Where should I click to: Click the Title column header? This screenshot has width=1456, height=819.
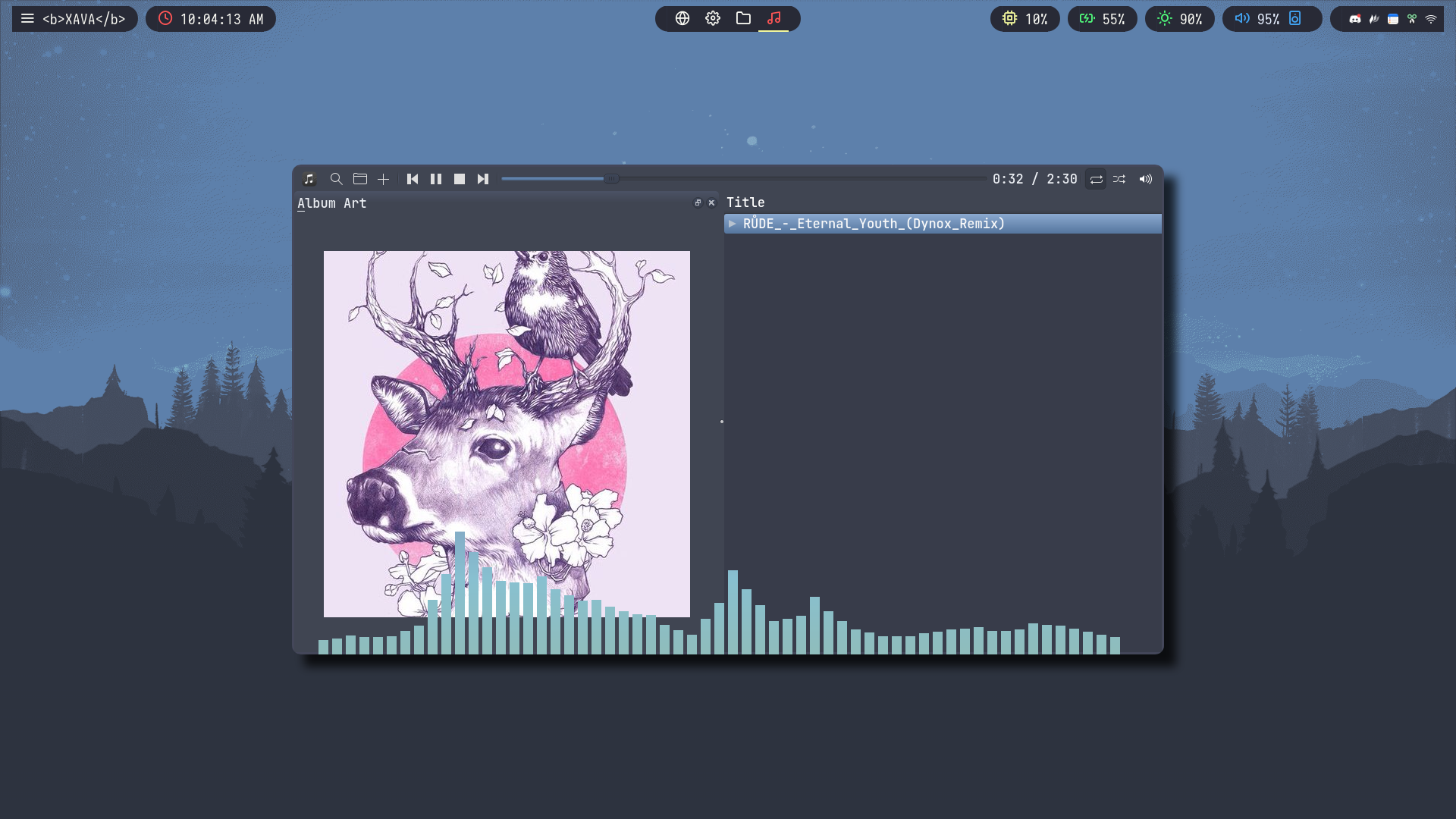[745, 202]
